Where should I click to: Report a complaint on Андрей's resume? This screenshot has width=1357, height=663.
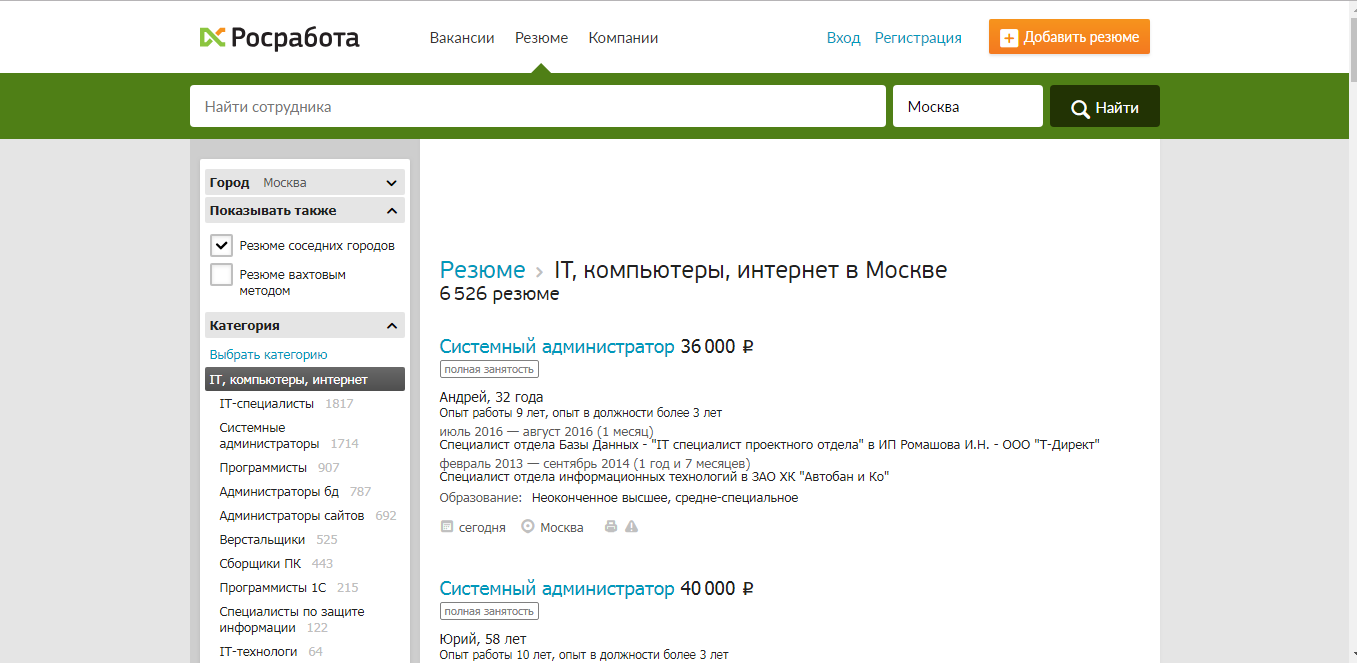click(631, 526)
